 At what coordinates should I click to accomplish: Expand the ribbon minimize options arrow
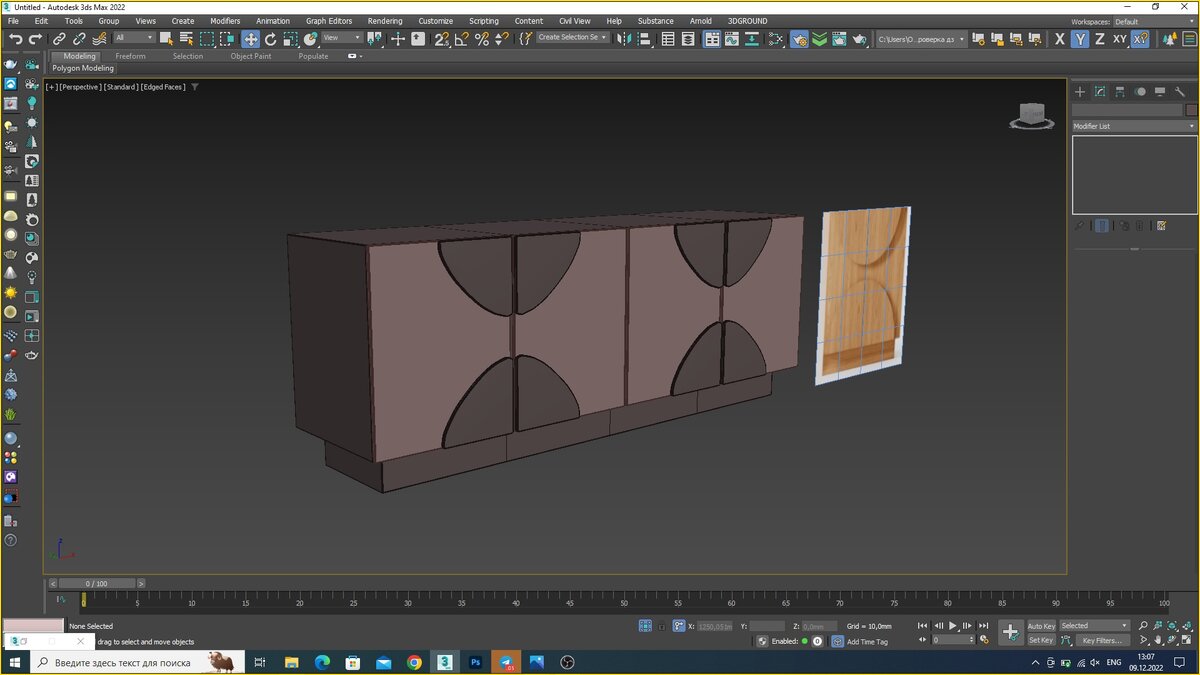tap(355, 56)
